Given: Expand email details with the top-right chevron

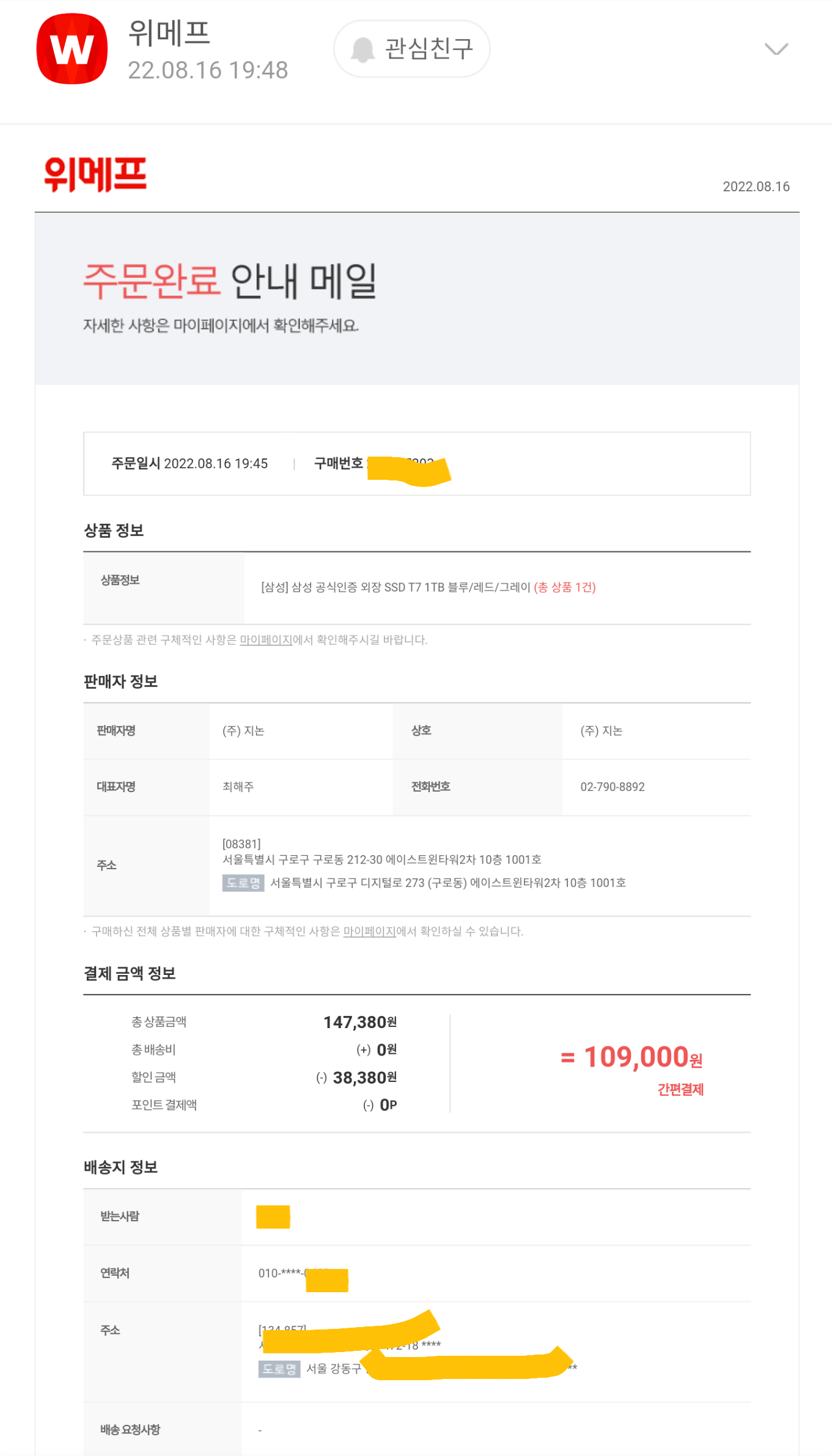Looking at the screenshot, I should pos(776,49).
